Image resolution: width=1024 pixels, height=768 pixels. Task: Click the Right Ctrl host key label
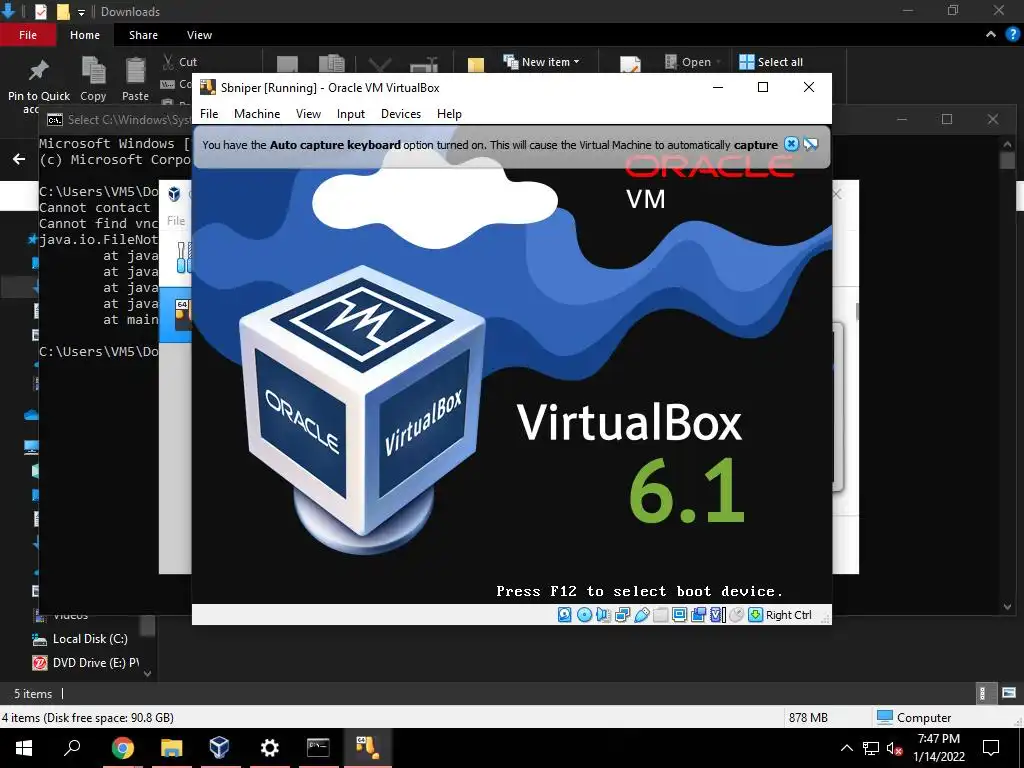(788, 615)
